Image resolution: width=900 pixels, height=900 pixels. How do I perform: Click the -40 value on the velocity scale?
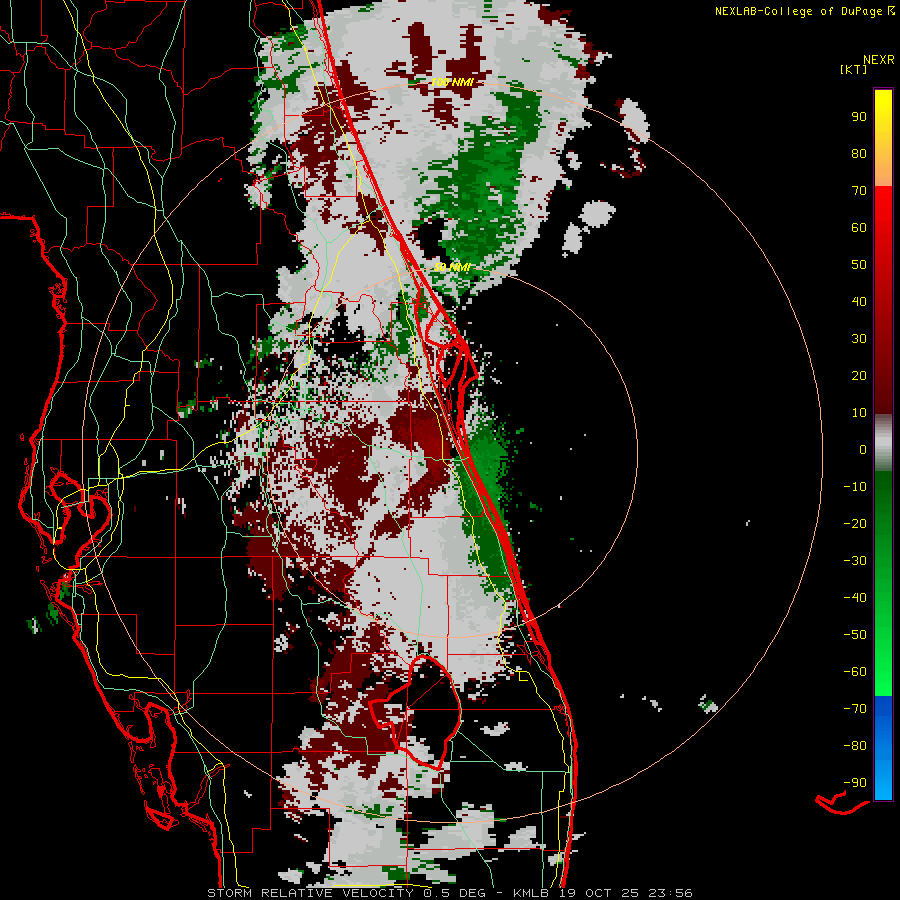pyautogui.click(x=855, y=598)
